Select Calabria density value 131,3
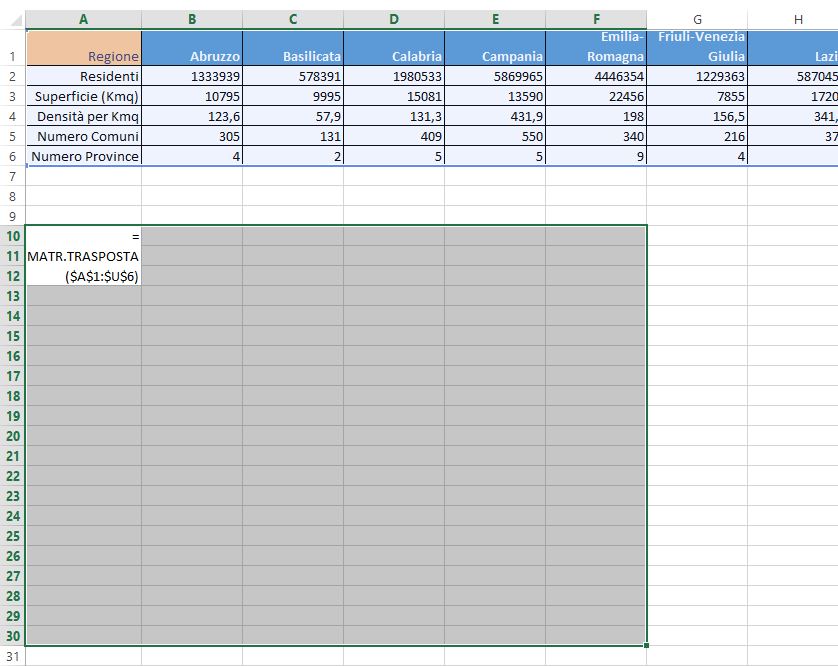This screenshot has height=666, width=838. tap(393, 116)
